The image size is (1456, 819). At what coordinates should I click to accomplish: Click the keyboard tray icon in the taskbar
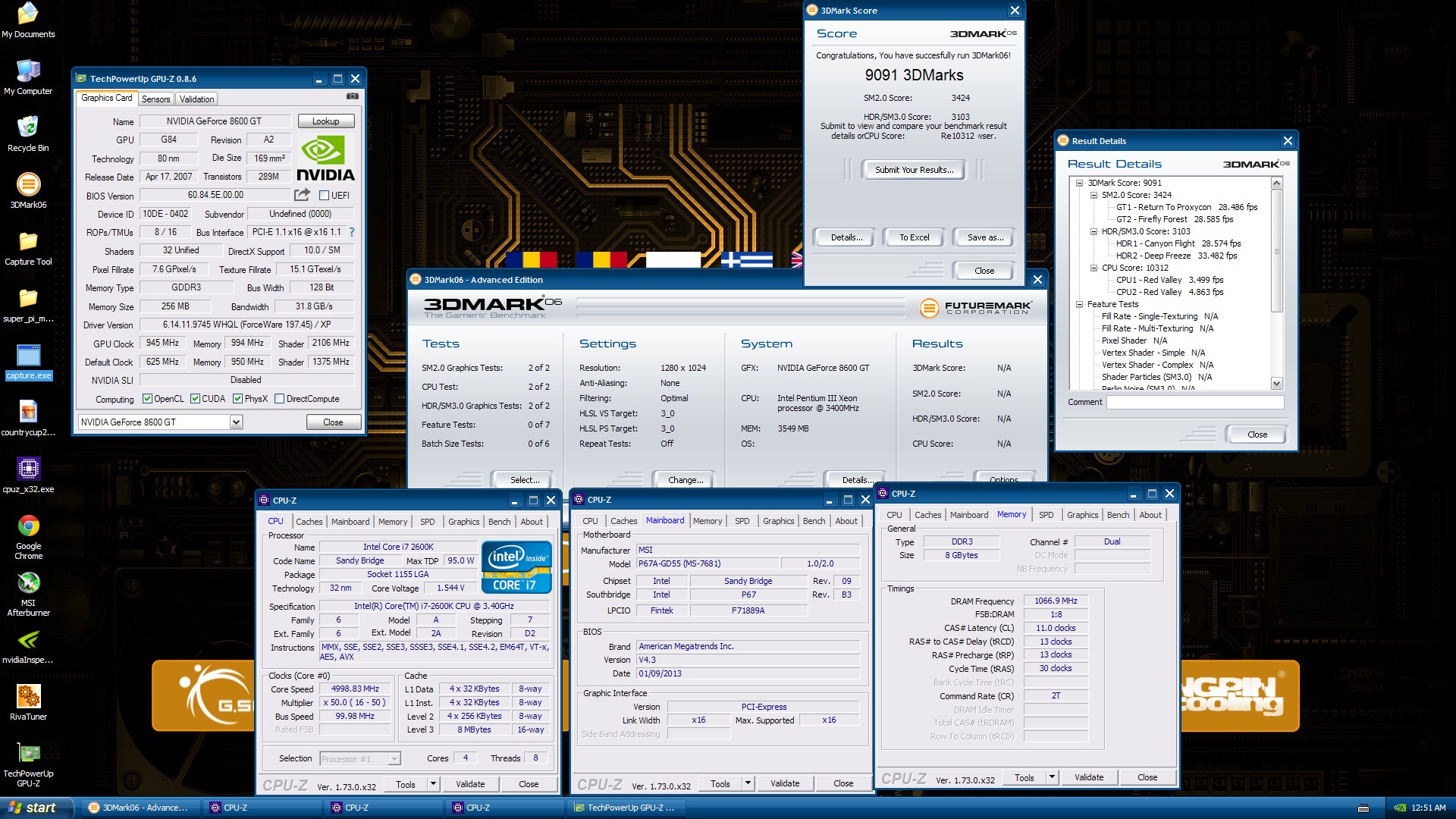pyautogui.click(x=1363, y=808)
